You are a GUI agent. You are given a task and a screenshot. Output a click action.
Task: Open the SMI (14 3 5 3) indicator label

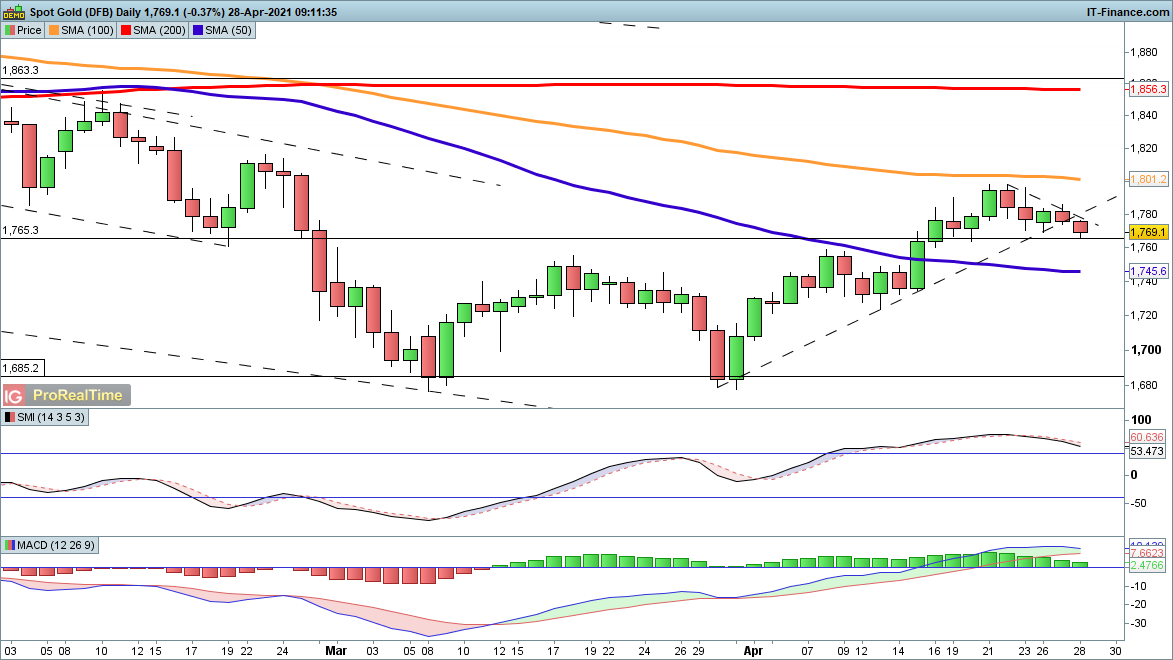coord(50,417)
